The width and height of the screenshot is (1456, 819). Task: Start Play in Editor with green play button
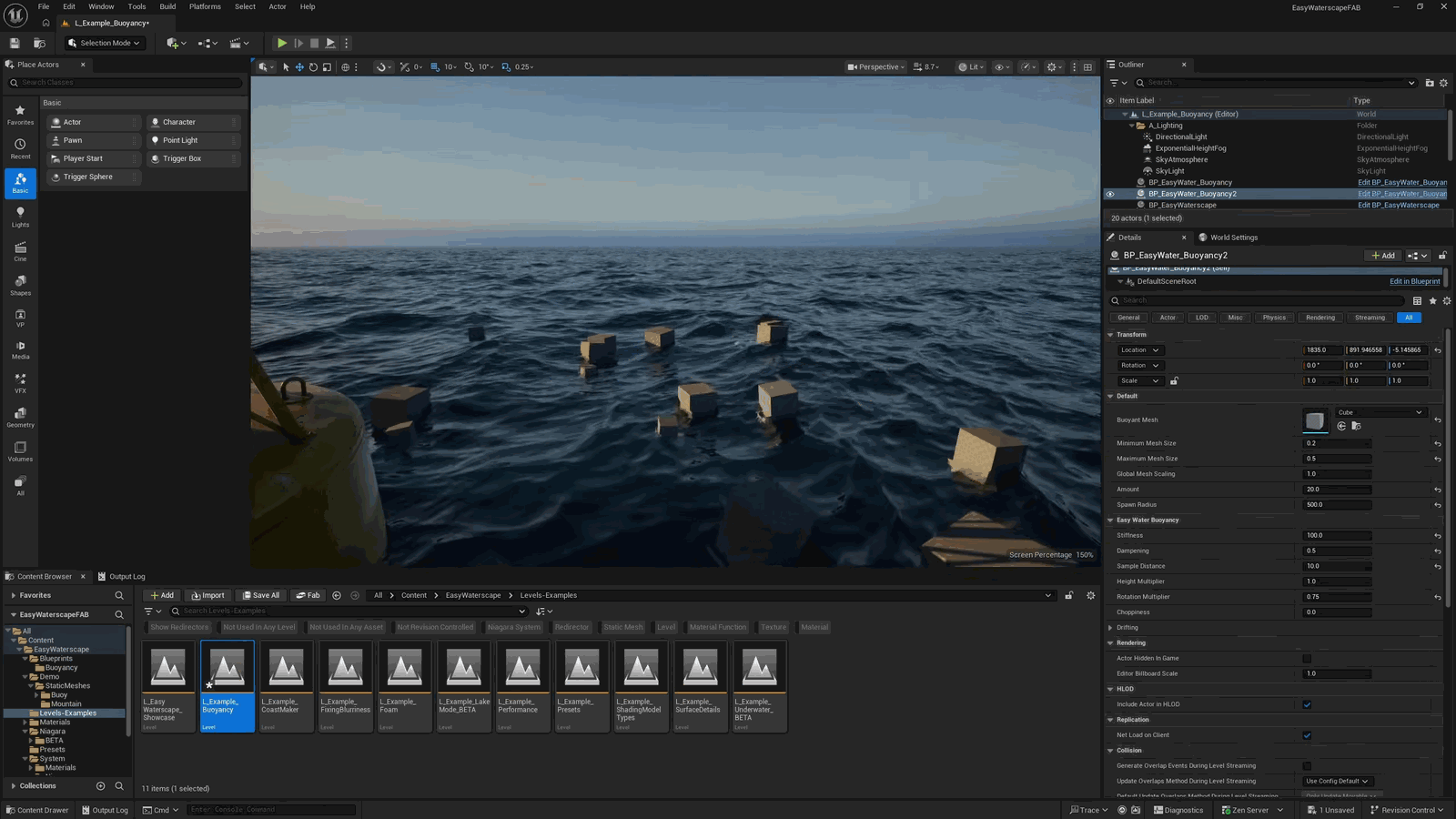tap(282, 43)
